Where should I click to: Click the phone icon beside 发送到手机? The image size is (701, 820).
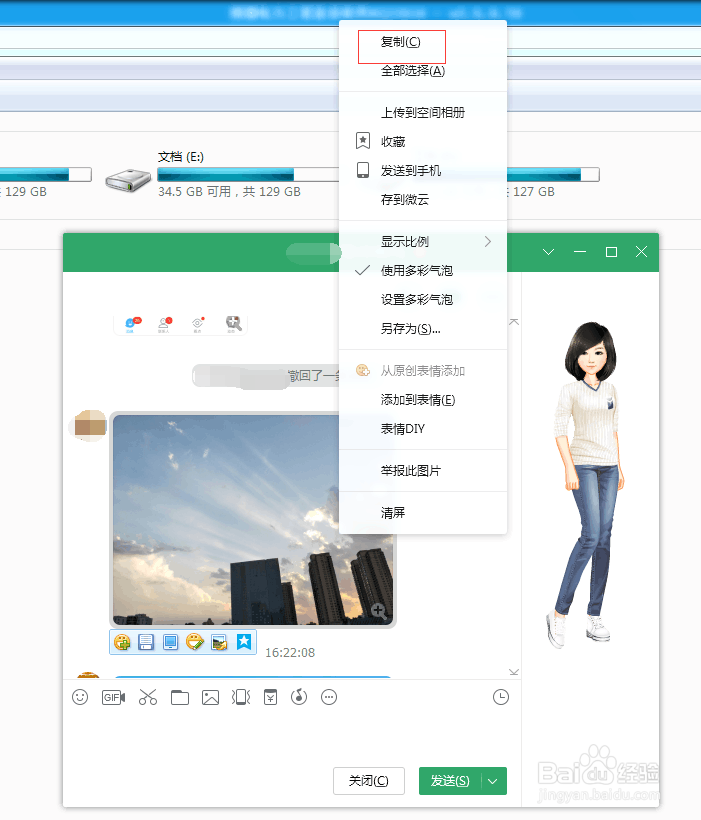tap(363, 170)
